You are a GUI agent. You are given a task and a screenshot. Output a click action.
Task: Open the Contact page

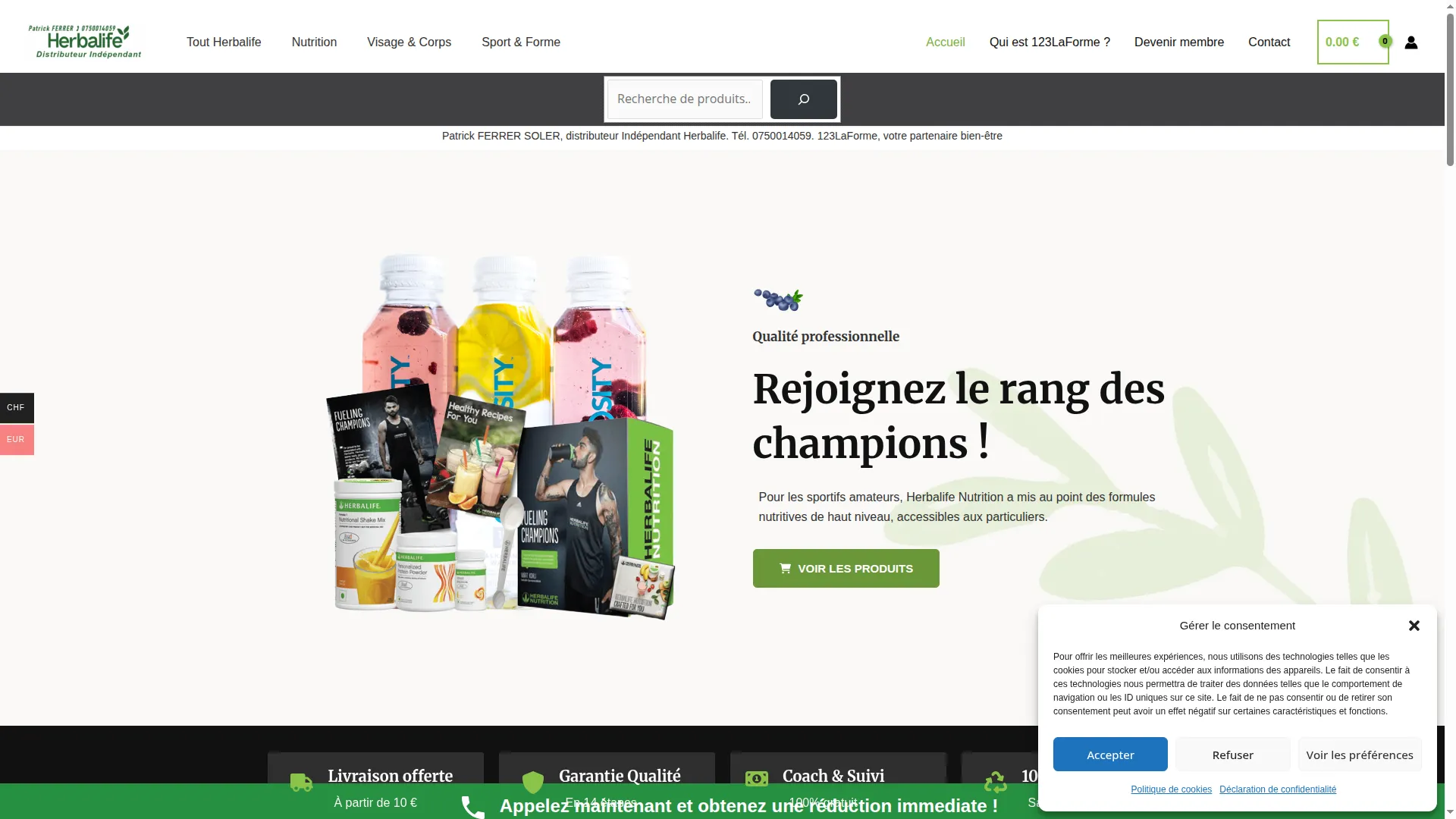1269,42
